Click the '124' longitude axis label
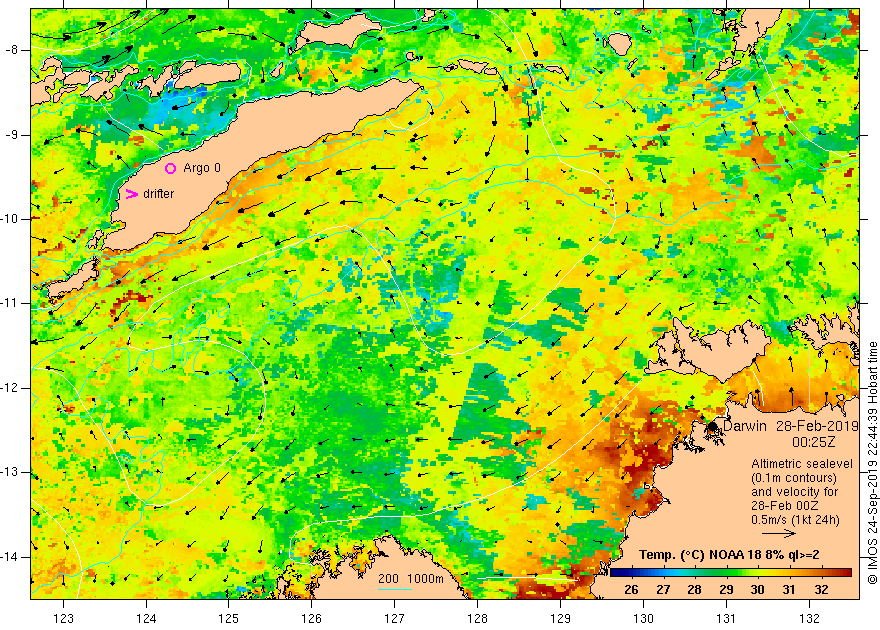The image size is (880, 630). 146,618
